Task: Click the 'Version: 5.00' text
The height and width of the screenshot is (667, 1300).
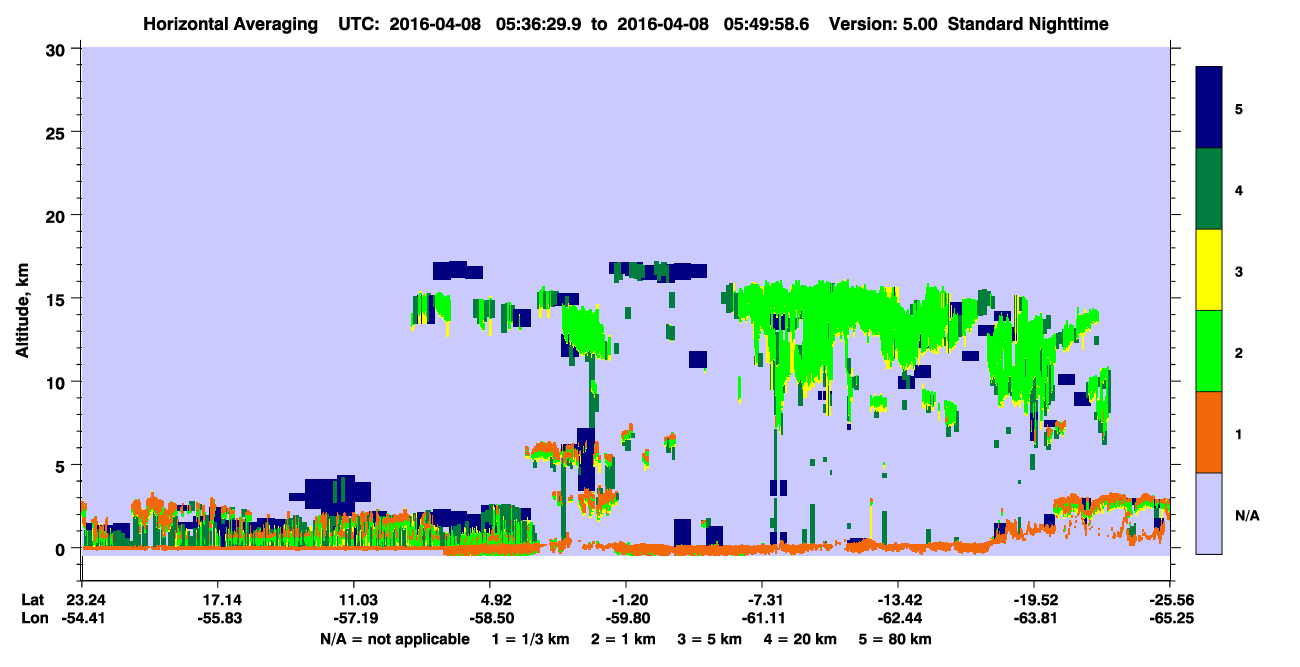Action: click(881, 23)
